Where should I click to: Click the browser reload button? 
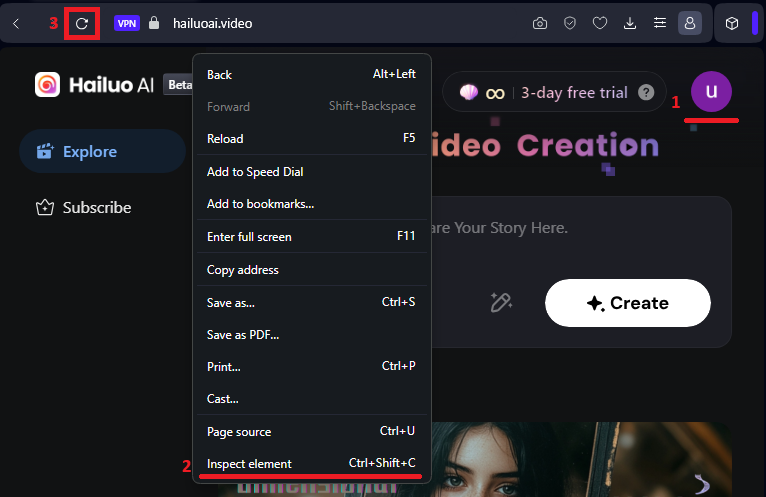[x=82, y=23]
